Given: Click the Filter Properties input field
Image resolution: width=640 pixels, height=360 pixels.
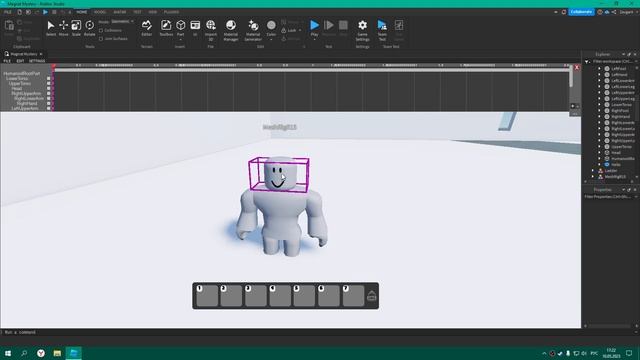Looking at the screenshot, I should pos(610,197).
